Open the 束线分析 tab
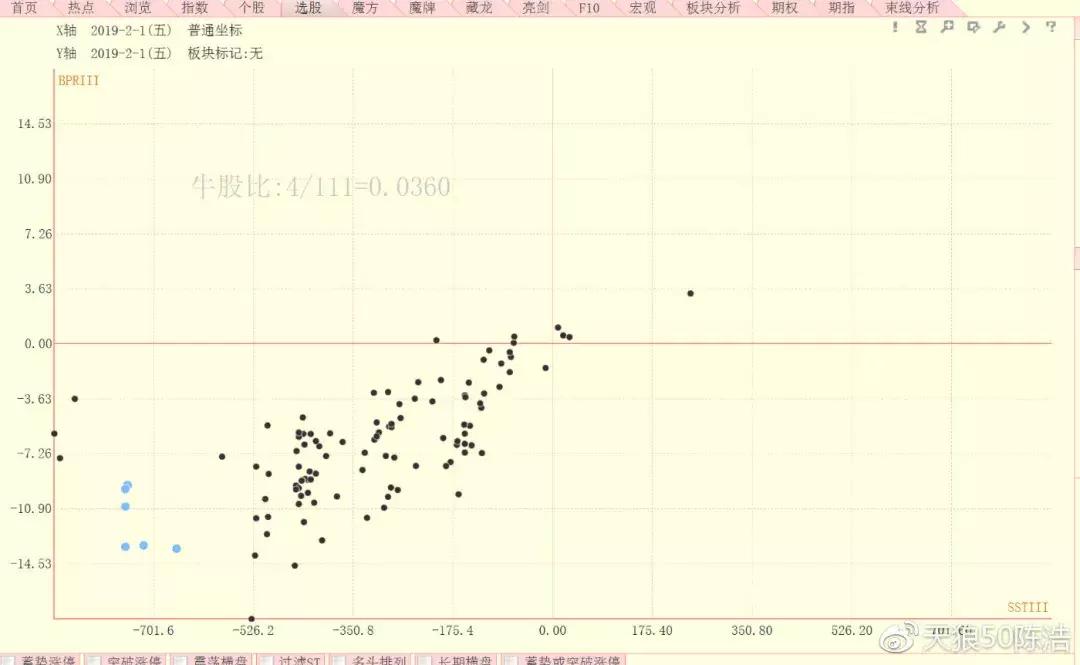 (913, 8)
